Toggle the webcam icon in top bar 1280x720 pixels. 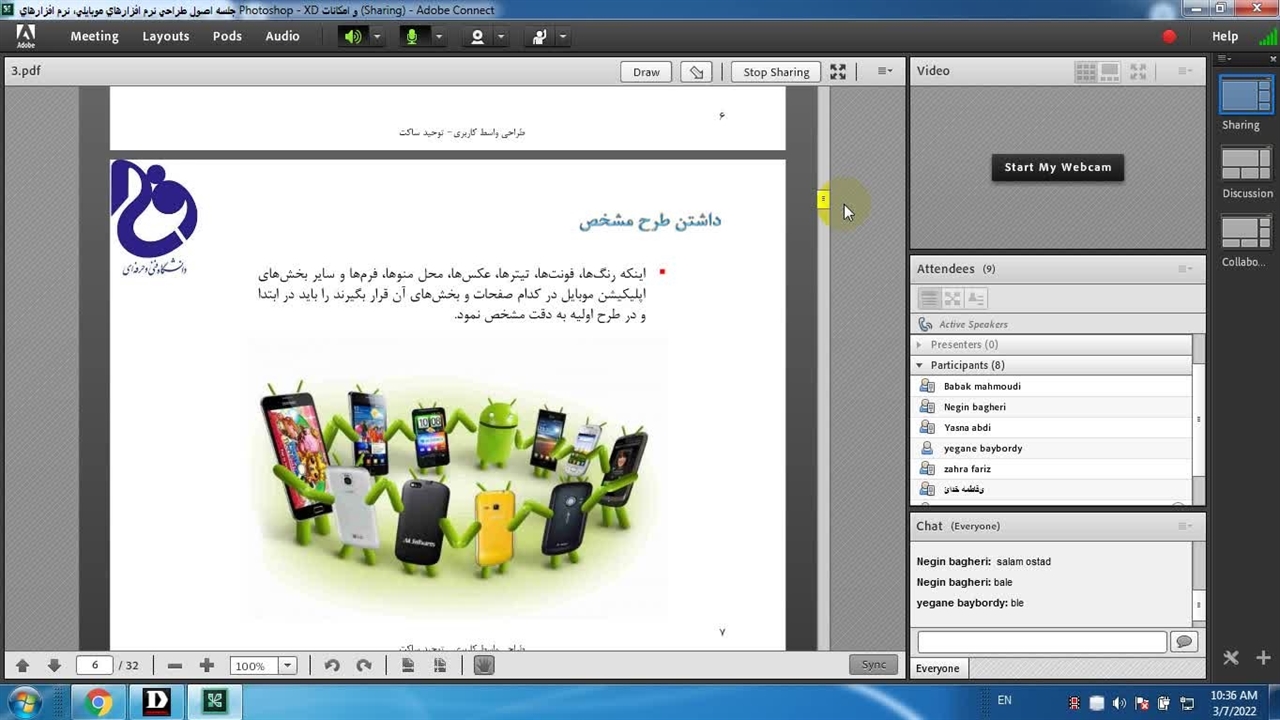(x=477, y=37)
